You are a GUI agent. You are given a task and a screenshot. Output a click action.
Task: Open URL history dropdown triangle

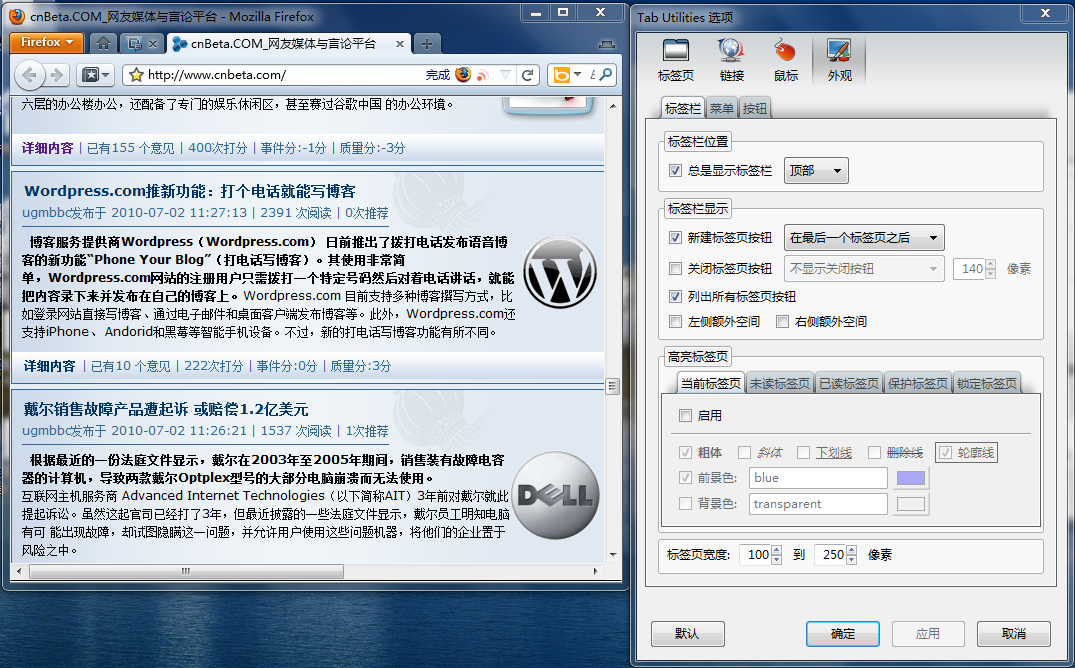point(505,75)
